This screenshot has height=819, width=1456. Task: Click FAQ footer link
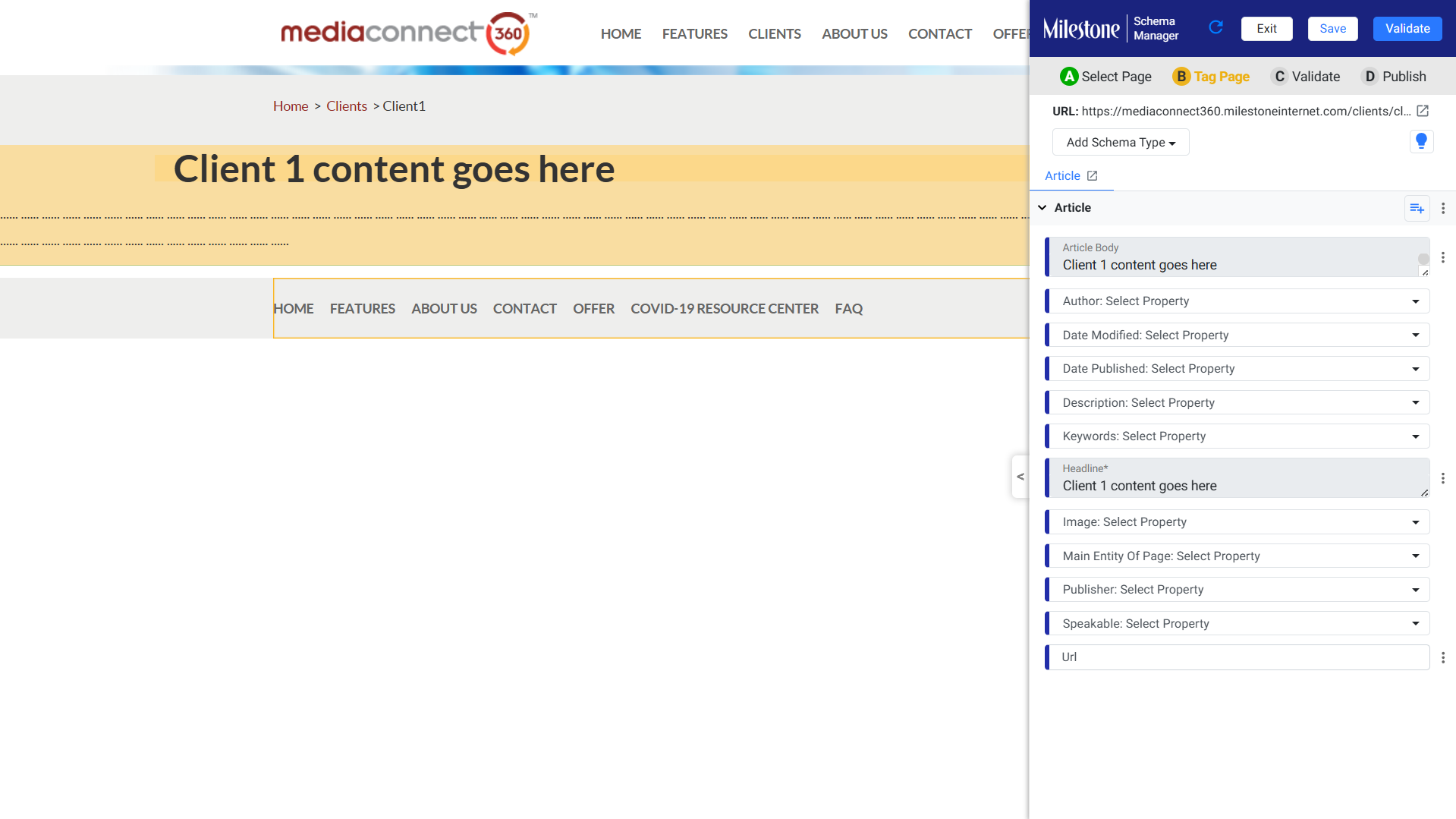coord(848,309)
